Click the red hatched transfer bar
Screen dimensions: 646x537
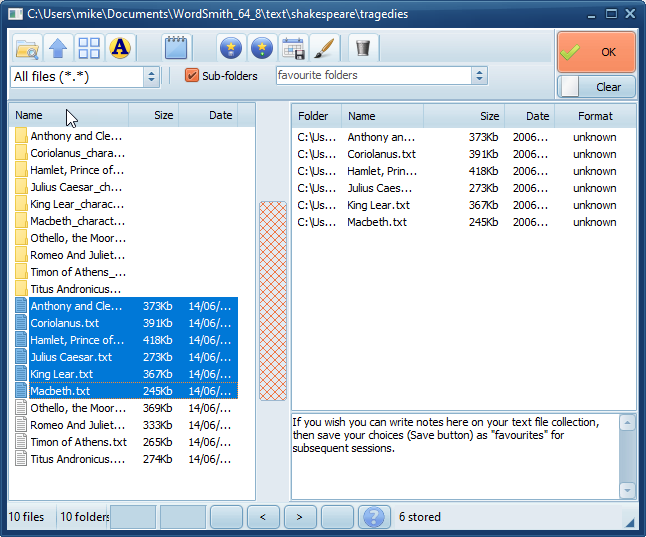[x=272, y=300]
